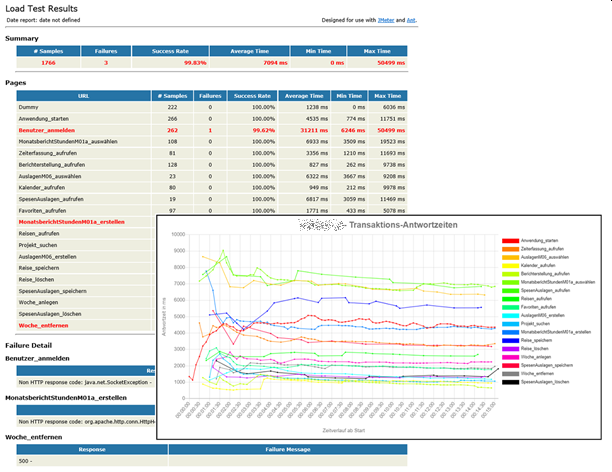The height and width of the screenshot is (472, 612).
Task: Click the SpesenAuslagen_speichern legend swatch
Action: coord(511,365)
